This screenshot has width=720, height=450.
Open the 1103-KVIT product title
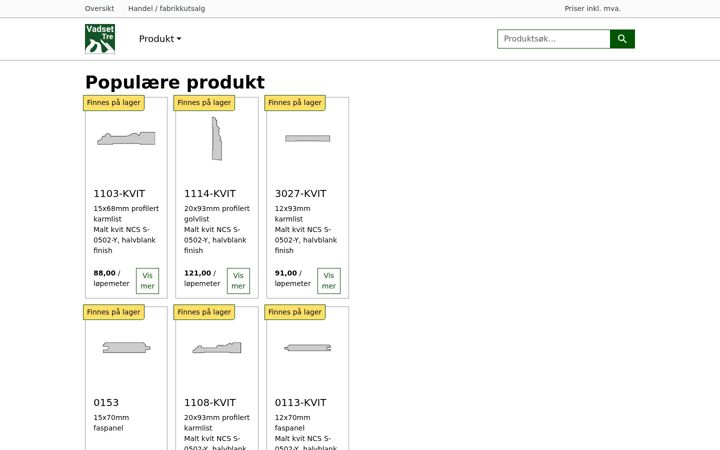119,194
